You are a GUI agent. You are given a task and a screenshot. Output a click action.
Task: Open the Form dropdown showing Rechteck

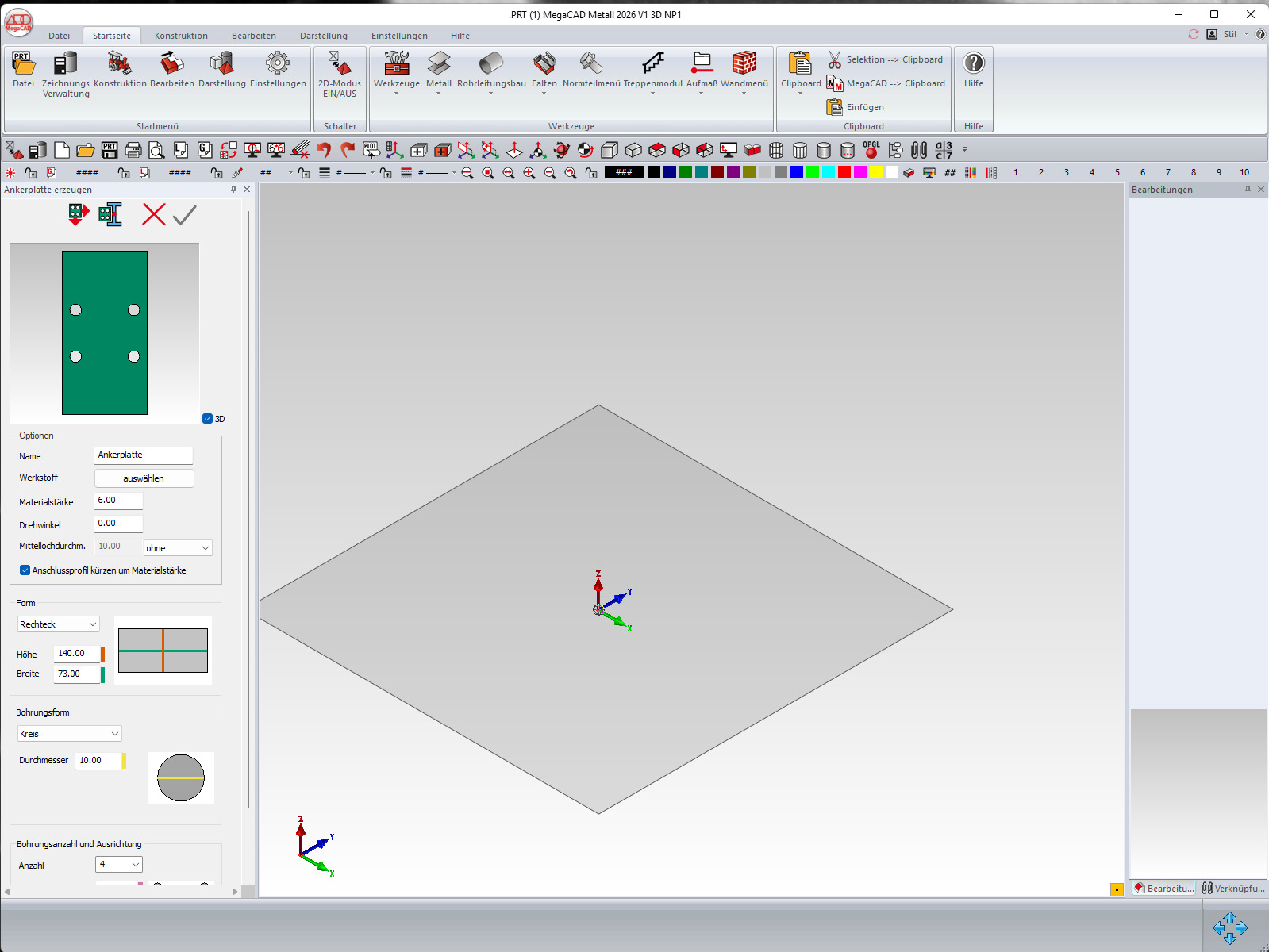(58, 624)
